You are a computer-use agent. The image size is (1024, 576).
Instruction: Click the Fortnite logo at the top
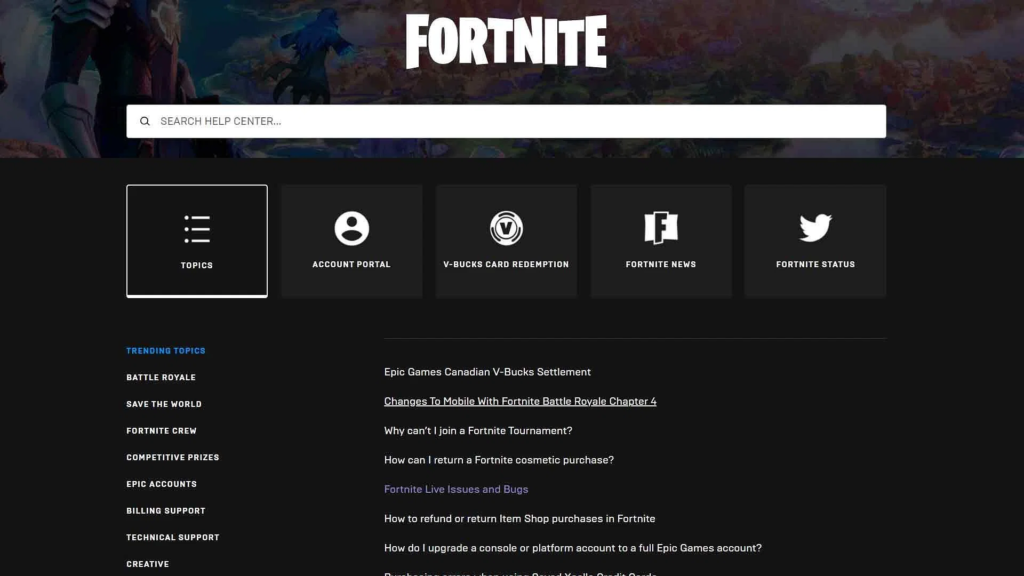(506, 41)
